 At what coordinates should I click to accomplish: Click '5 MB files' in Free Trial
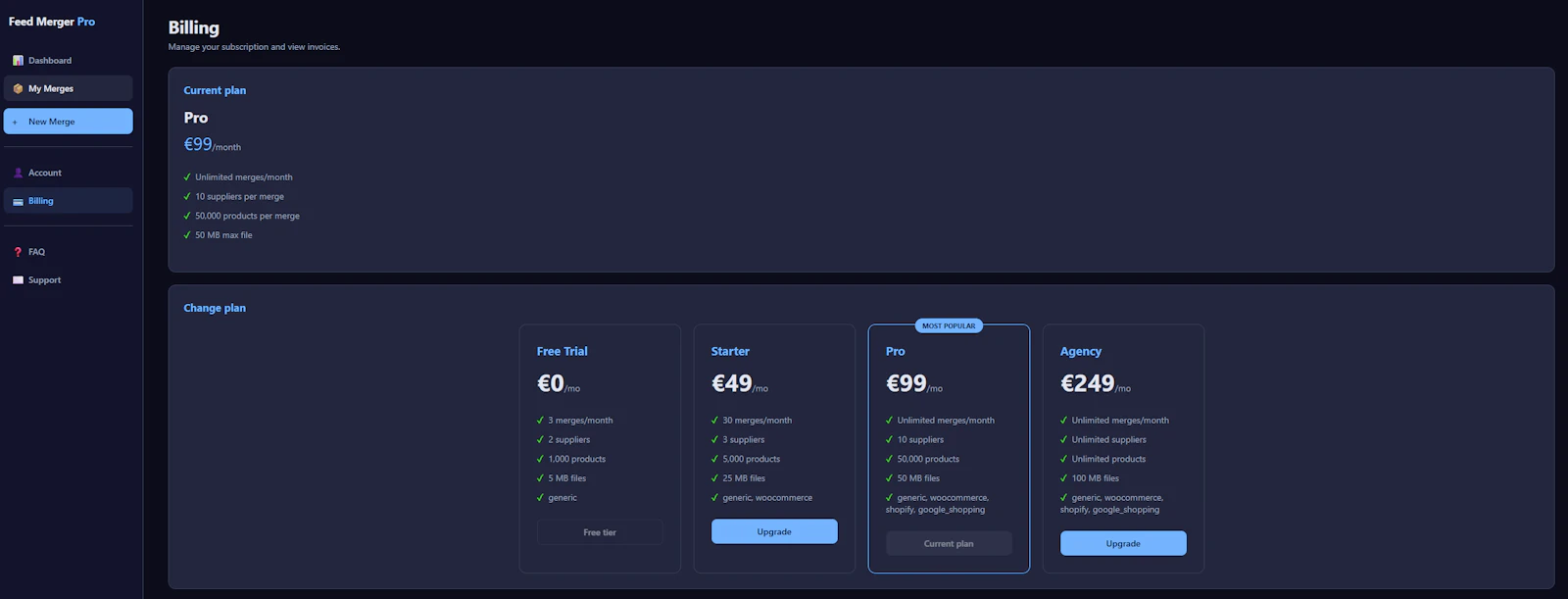(x=566, y=478)
